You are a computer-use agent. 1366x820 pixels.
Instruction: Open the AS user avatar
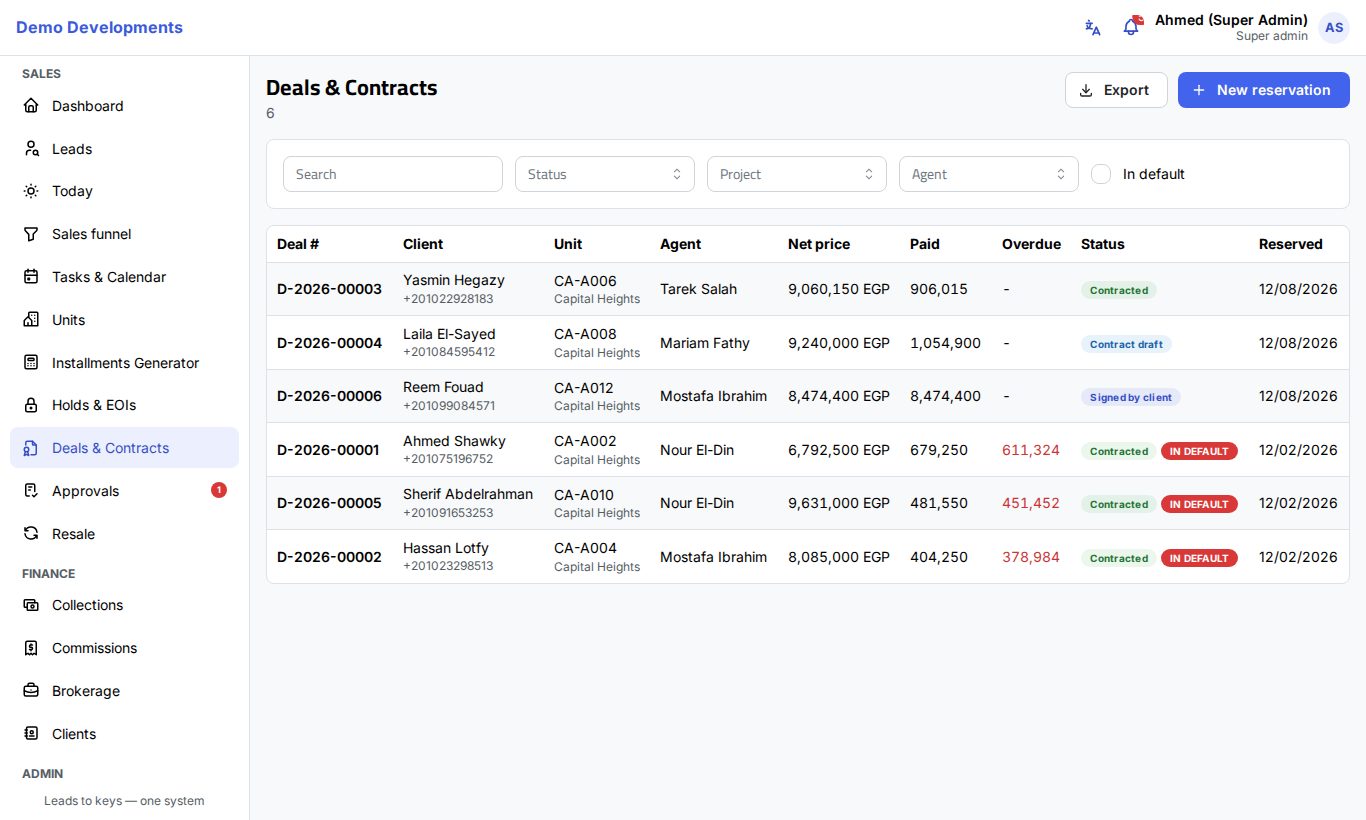1334,28
